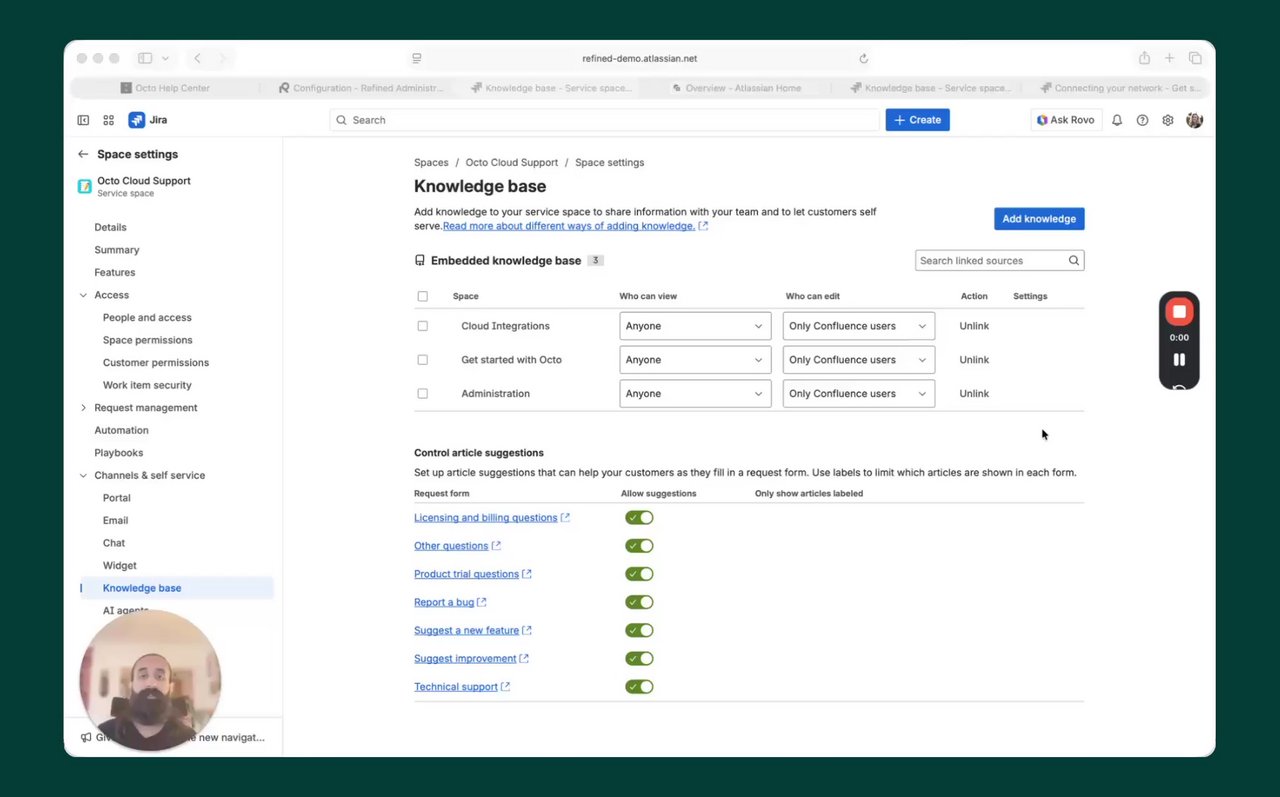Image resolution: width=1280 pixels, height=797 pixels.
Task: Toggle suggestions for Suggest a new feature
Action: pos(639,630)
